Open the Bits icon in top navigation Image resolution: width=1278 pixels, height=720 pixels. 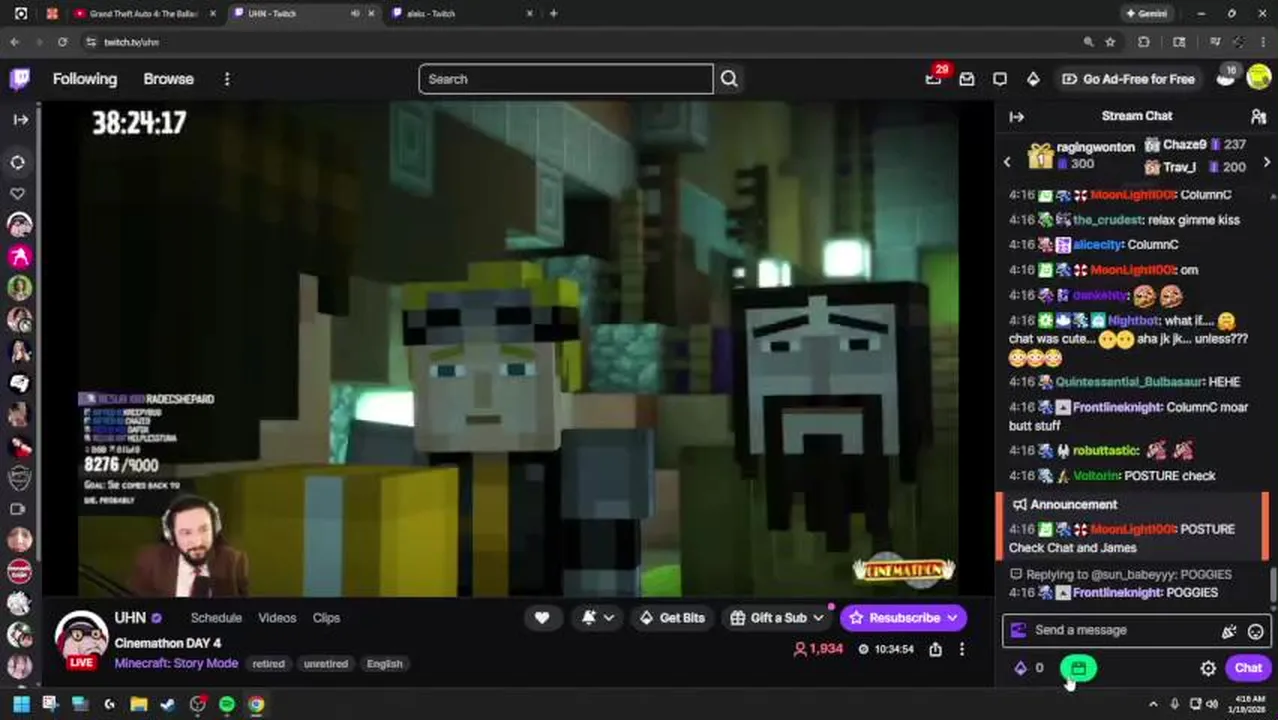[x=1033, y=79]
